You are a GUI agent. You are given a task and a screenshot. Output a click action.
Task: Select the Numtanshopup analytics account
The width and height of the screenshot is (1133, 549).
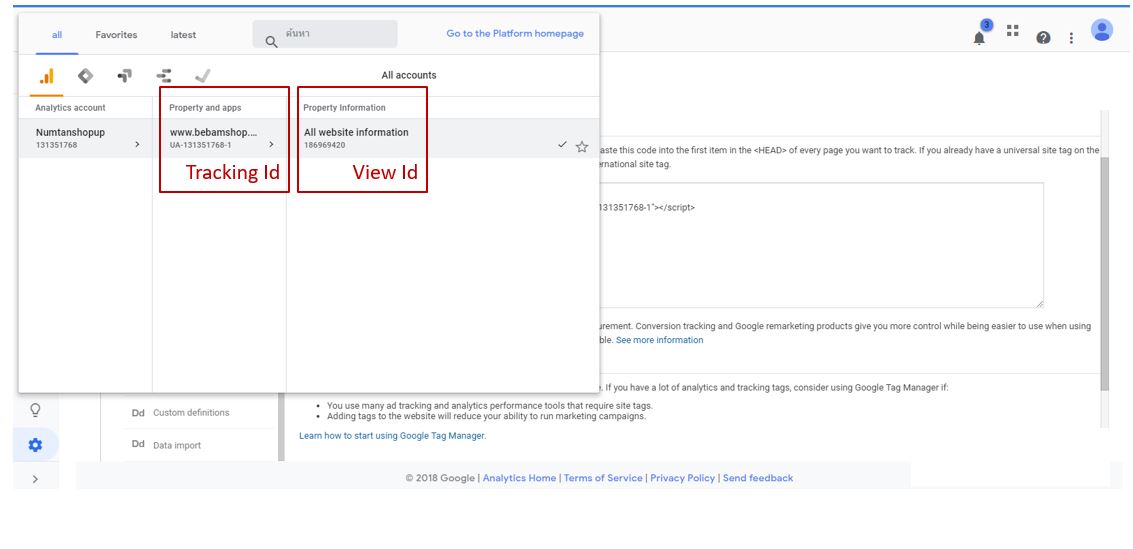tap(85, 139)
